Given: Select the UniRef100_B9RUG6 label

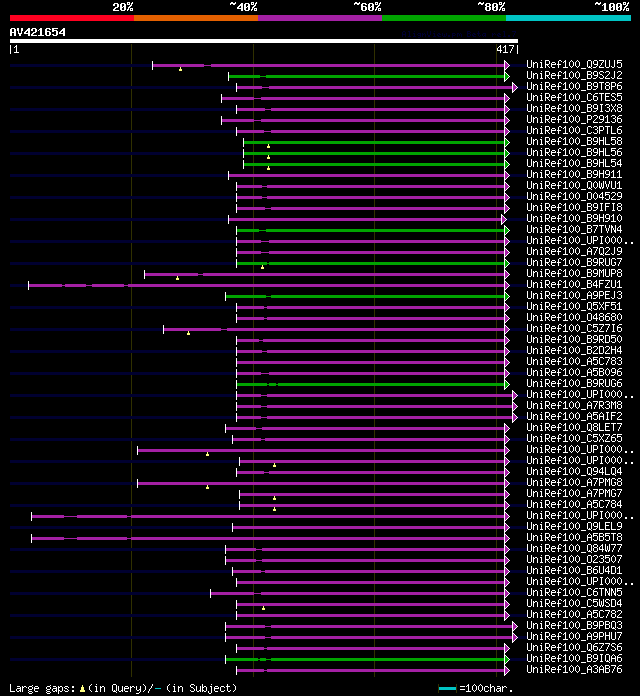Looking at the screenshot, I should pyautogui.click(x=574, y=383).
